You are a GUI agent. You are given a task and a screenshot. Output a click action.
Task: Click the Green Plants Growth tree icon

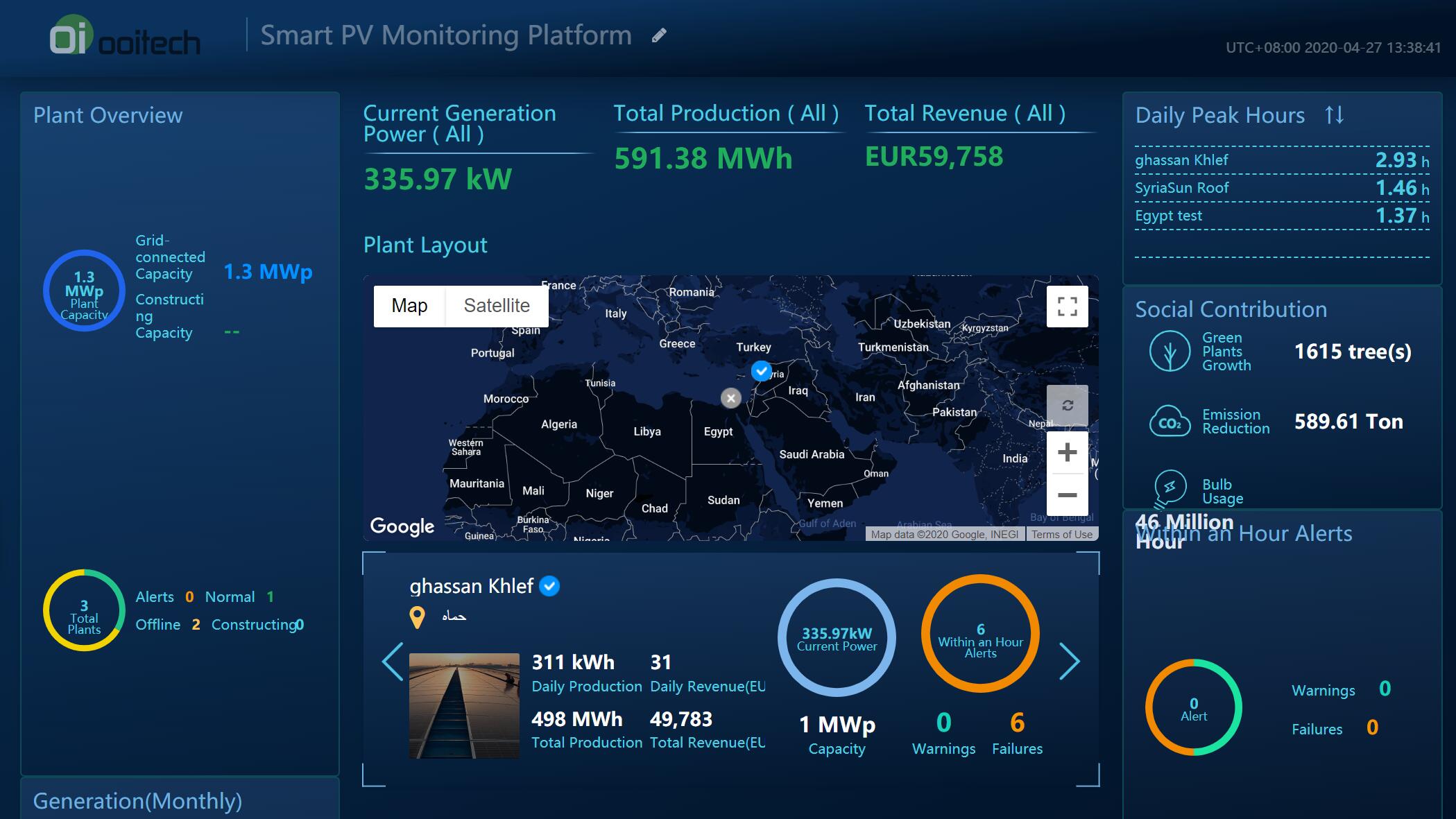(x=1170, y=351)
